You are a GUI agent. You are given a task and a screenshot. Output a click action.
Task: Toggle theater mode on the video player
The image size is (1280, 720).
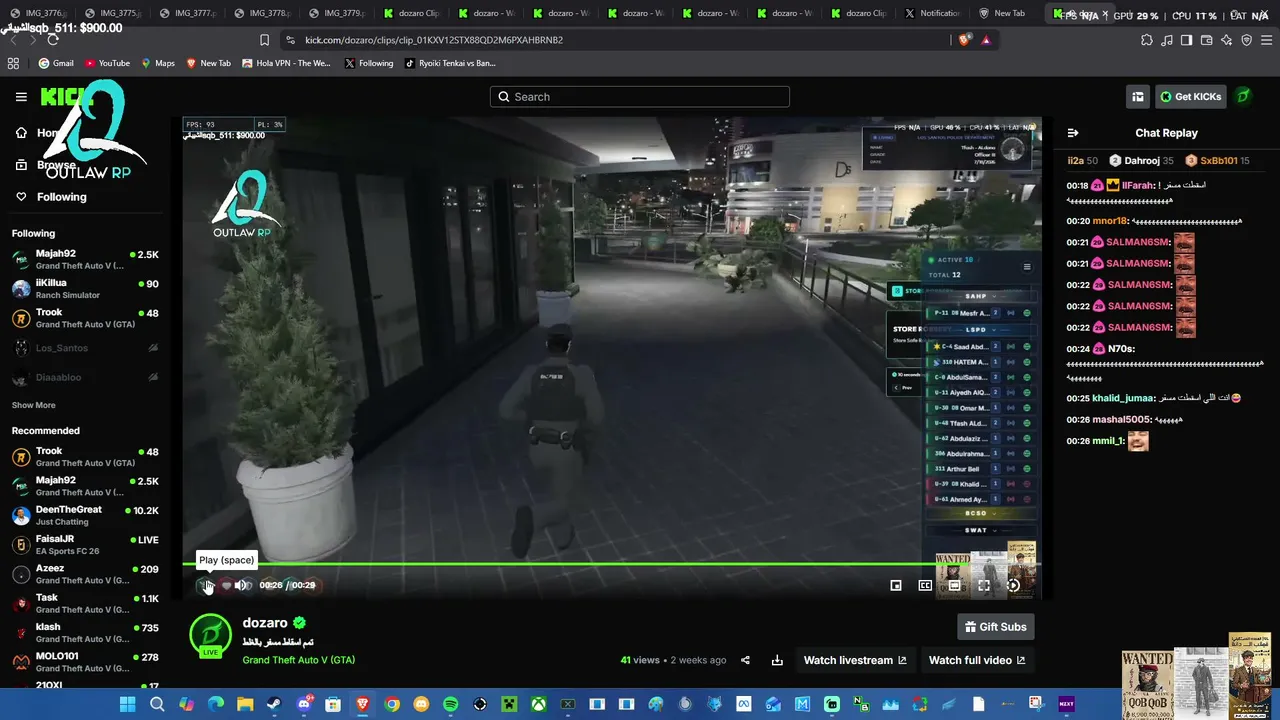click(954, 585)
